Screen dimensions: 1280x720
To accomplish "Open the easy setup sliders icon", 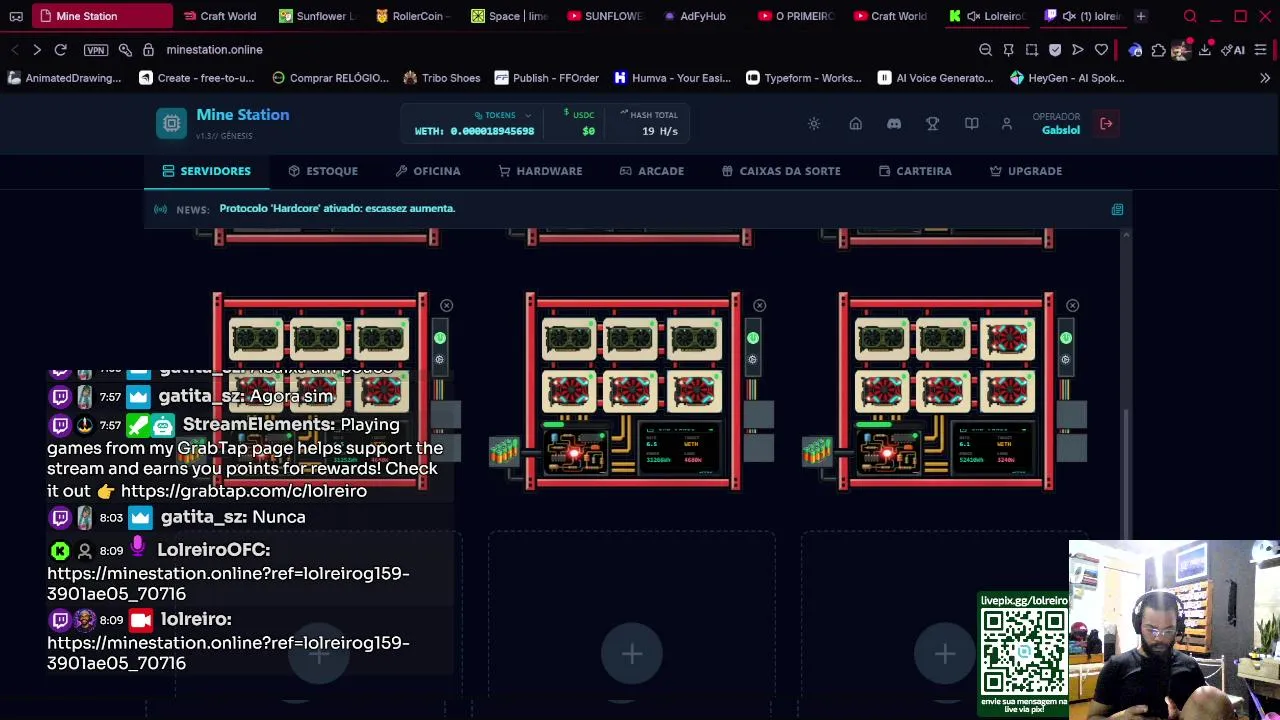I will [1260, 49].
